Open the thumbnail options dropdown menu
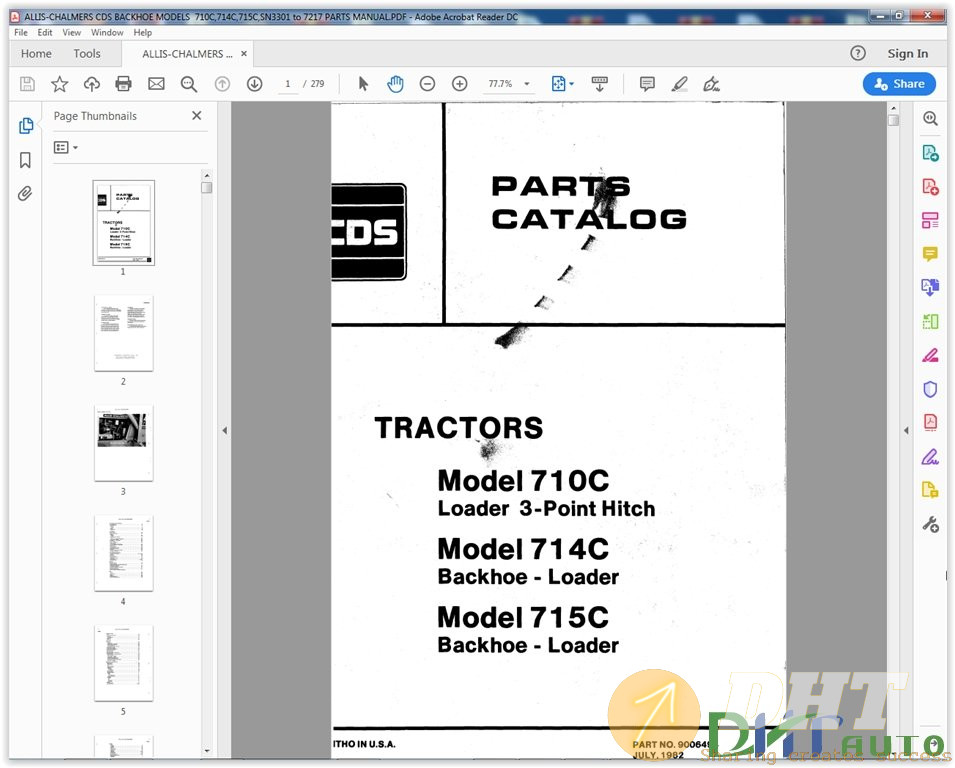The width and height of the screenshot is (955, 768). click(x=66, y=147)
